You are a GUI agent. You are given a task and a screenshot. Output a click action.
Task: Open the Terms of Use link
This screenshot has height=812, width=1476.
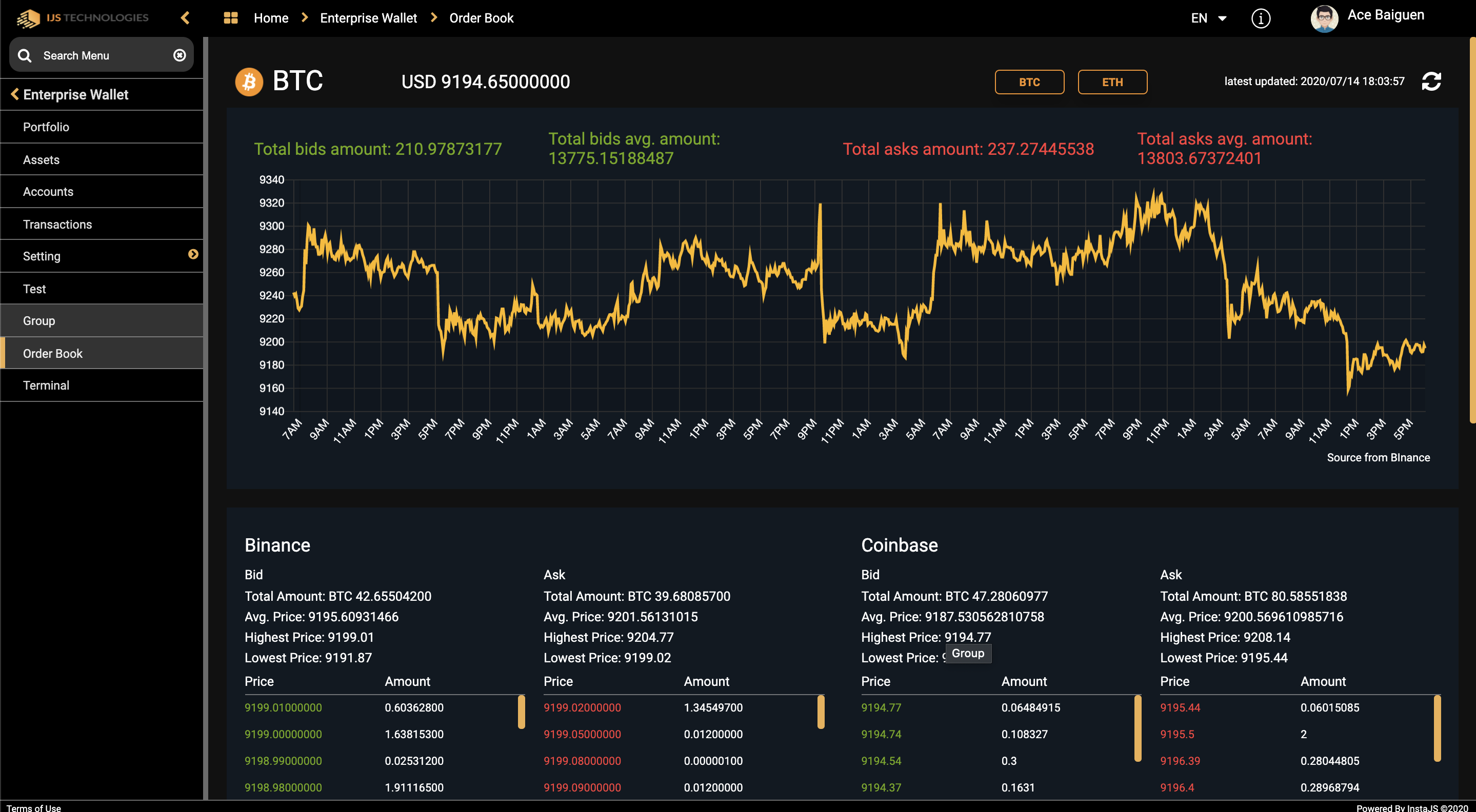tap(33, 807)
